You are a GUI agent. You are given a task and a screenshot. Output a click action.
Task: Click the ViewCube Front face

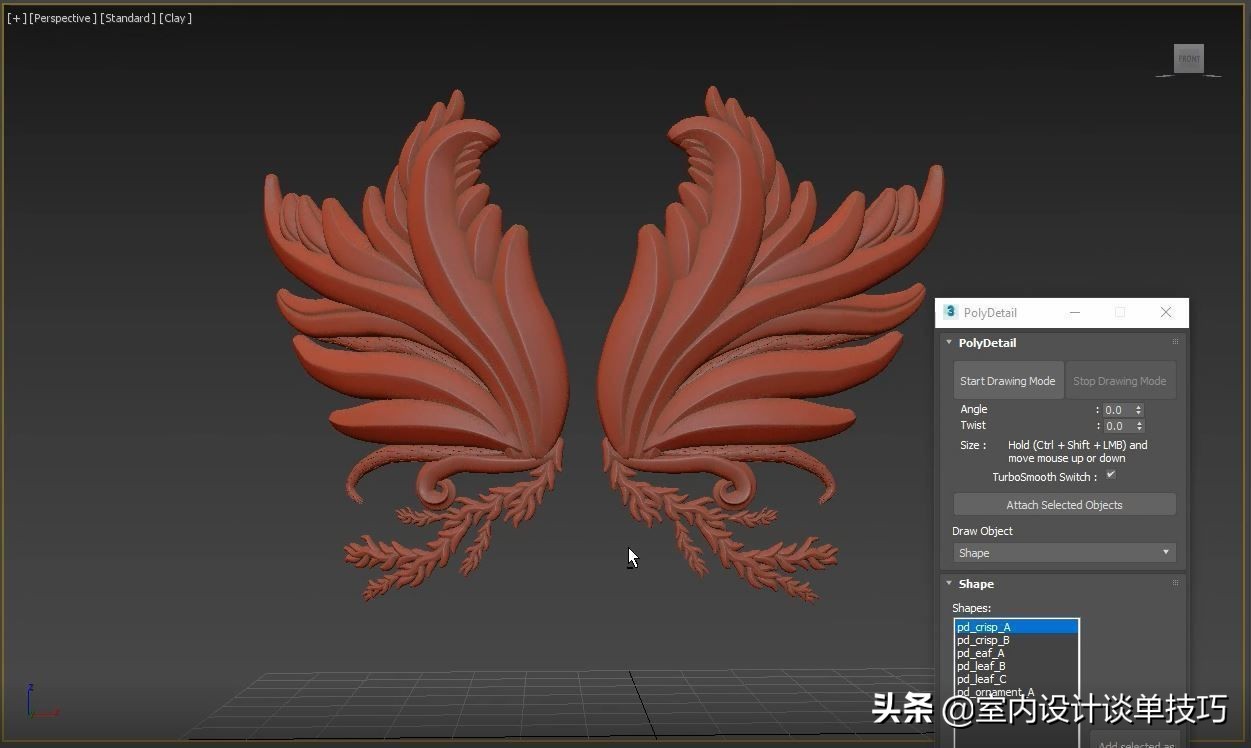(x=1188, y=59)
